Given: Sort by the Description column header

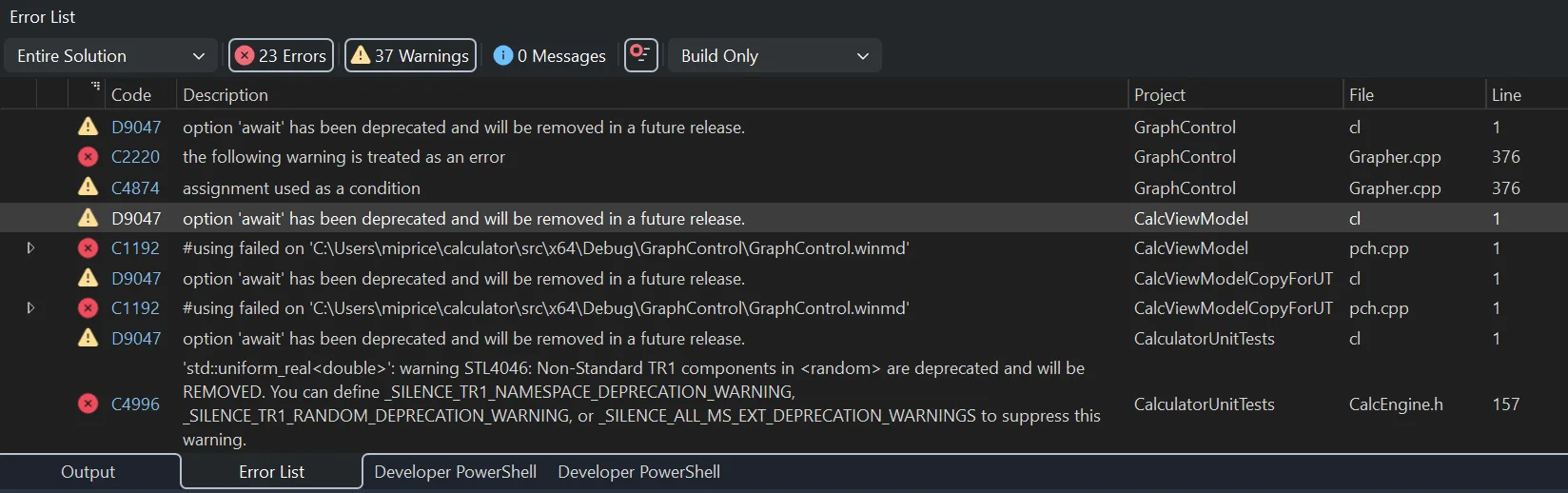Looking at the screenshot, I should [x=225, y=95].
